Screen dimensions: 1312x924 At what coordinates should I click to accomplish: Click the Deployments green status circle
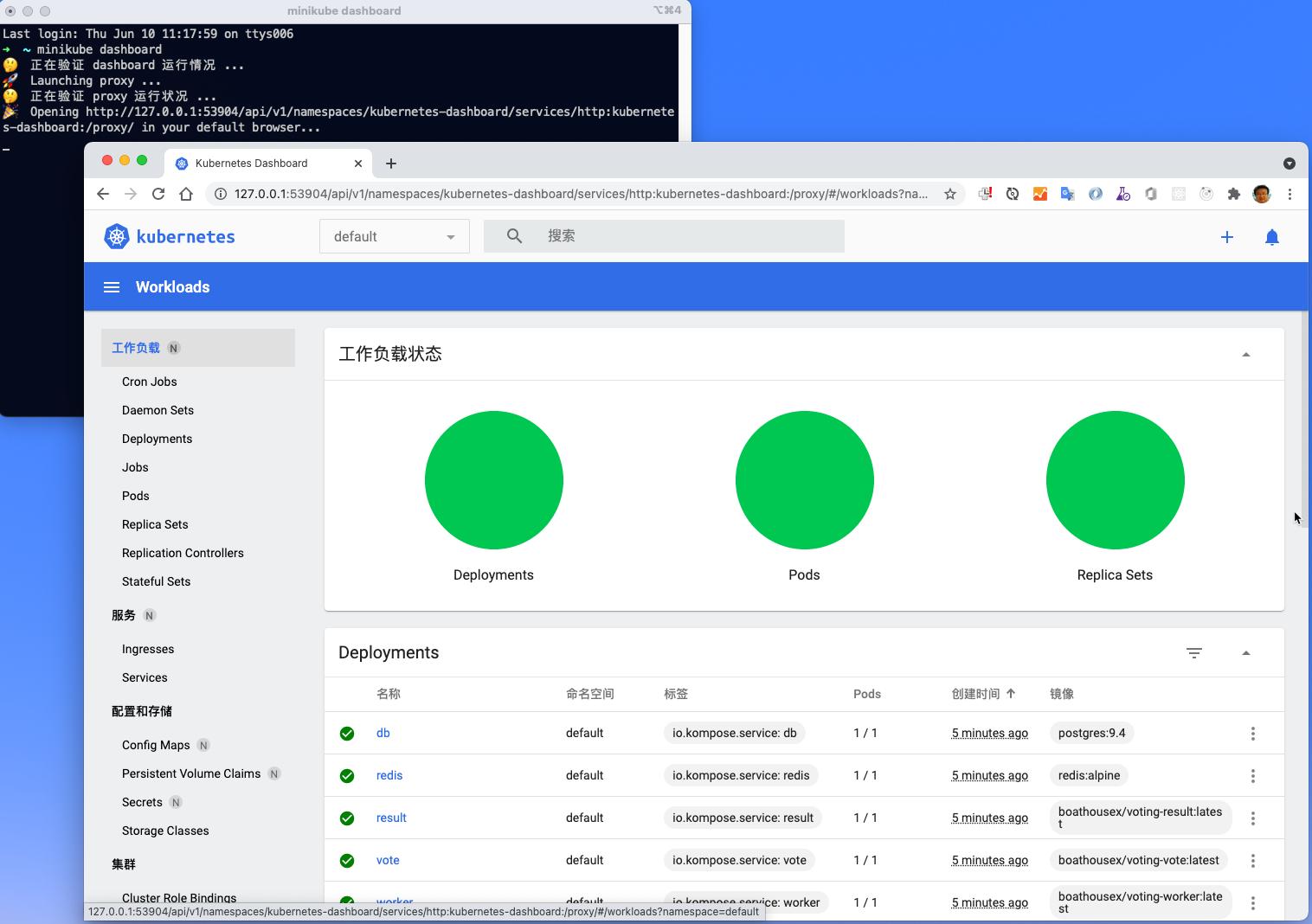pyautogui.click(x=494, y=480)
